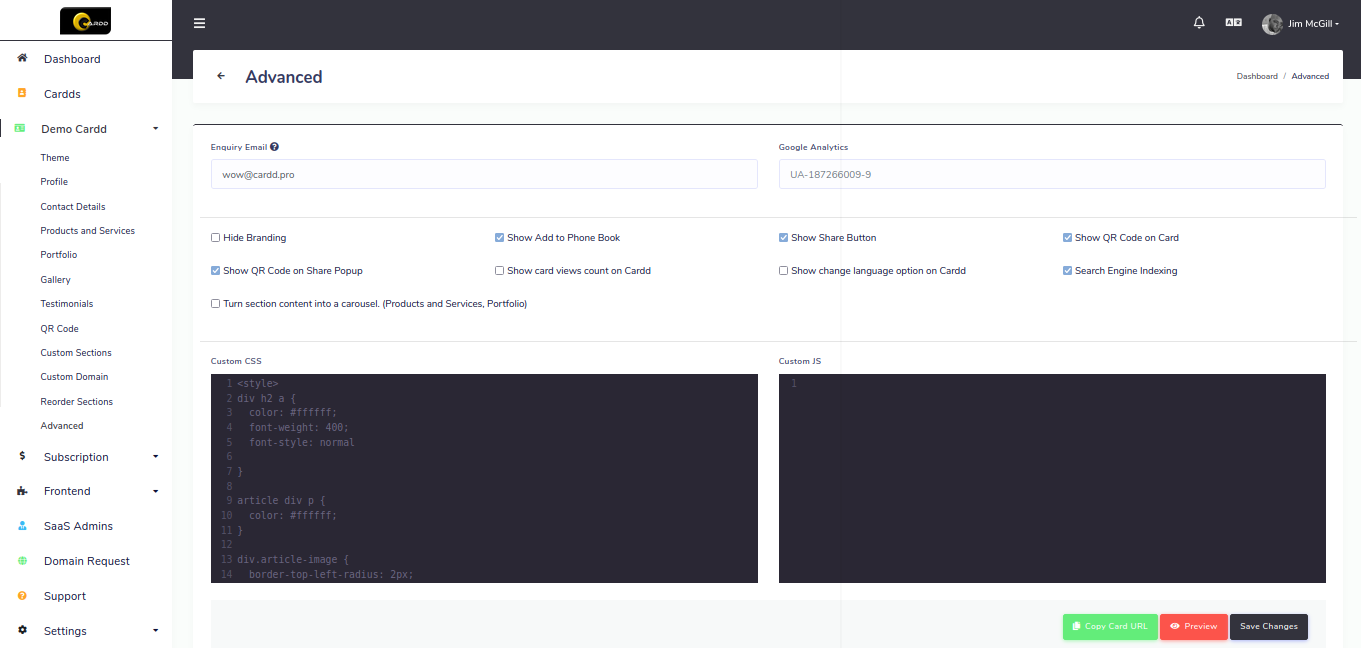Click the language translate icon
1361x648 pixels.
point(1233,23)
